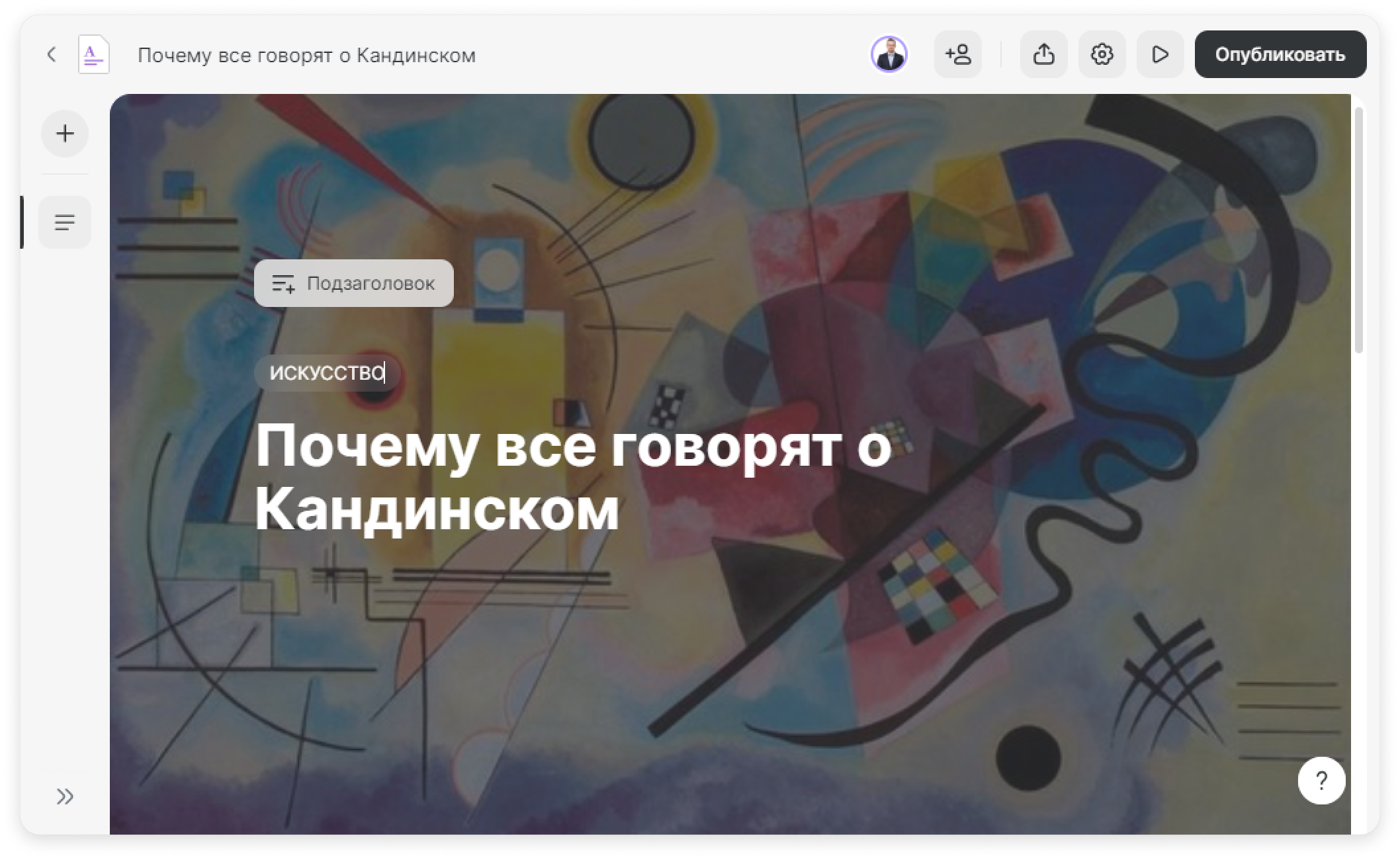The image size is (1400, 860).
Task: Click the Опубликовать button
Action: point(1280,54)
